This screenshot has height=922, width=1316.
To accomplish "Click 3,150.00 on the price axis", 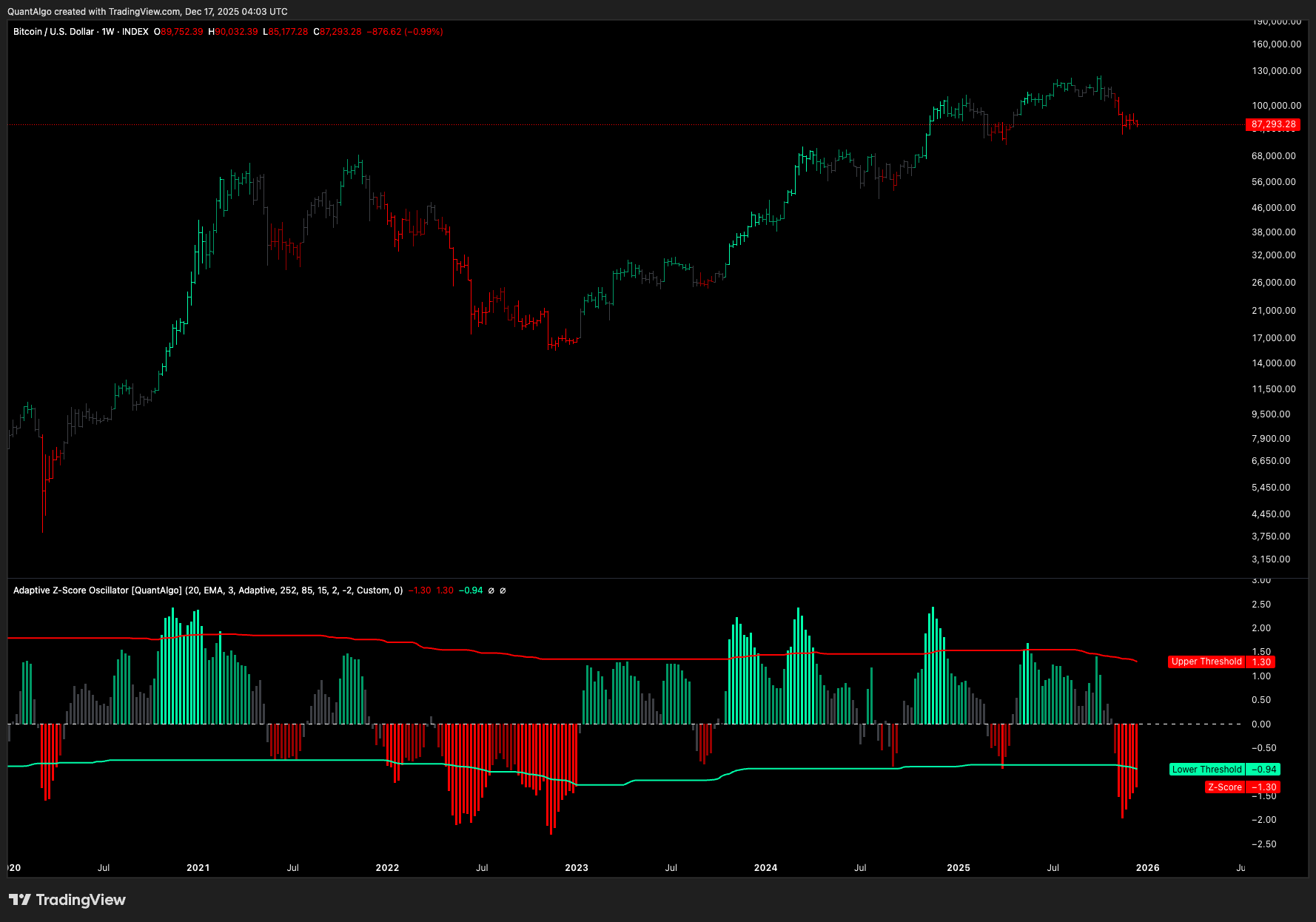I will point(1271,559).
